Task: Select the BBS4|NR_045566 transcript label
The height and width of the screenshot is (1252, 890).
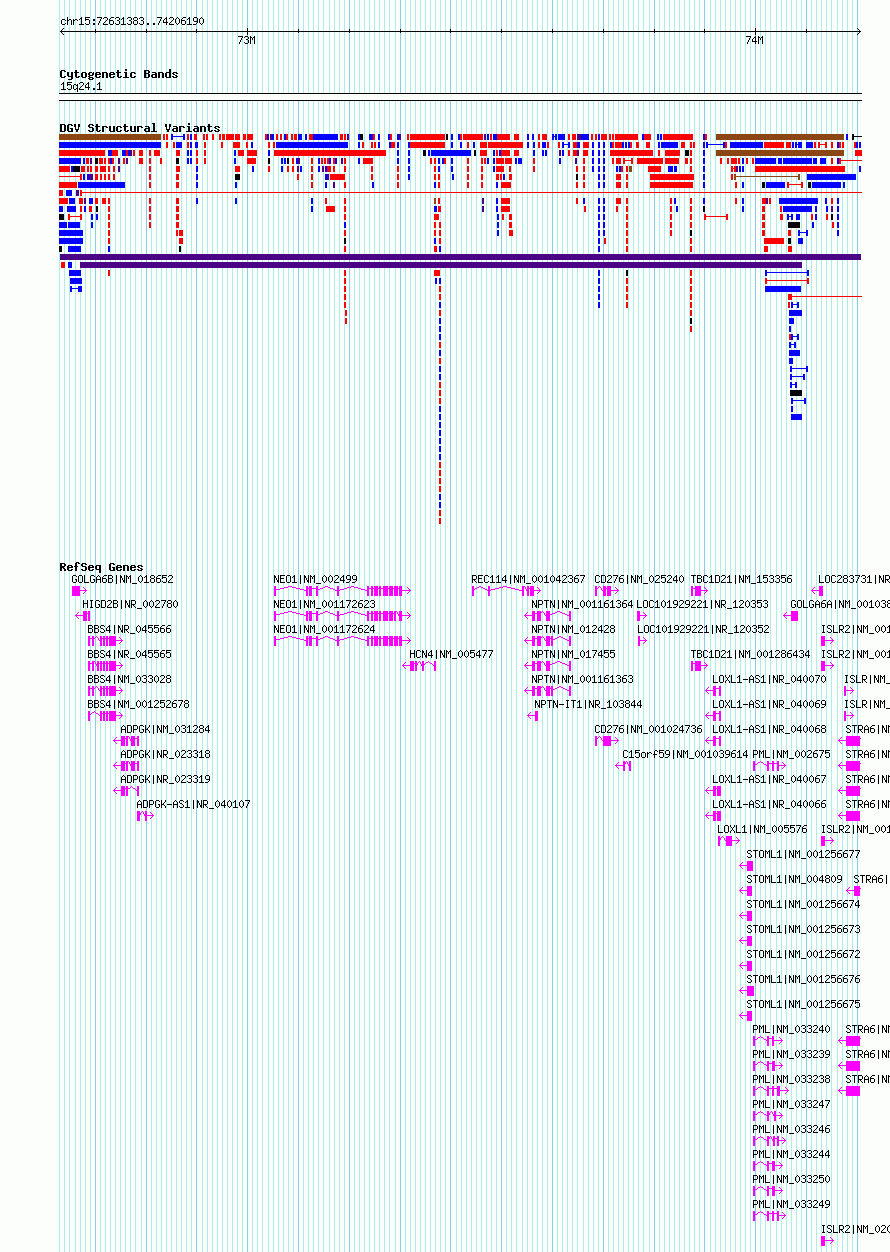Action: click(x=129, y=629)
